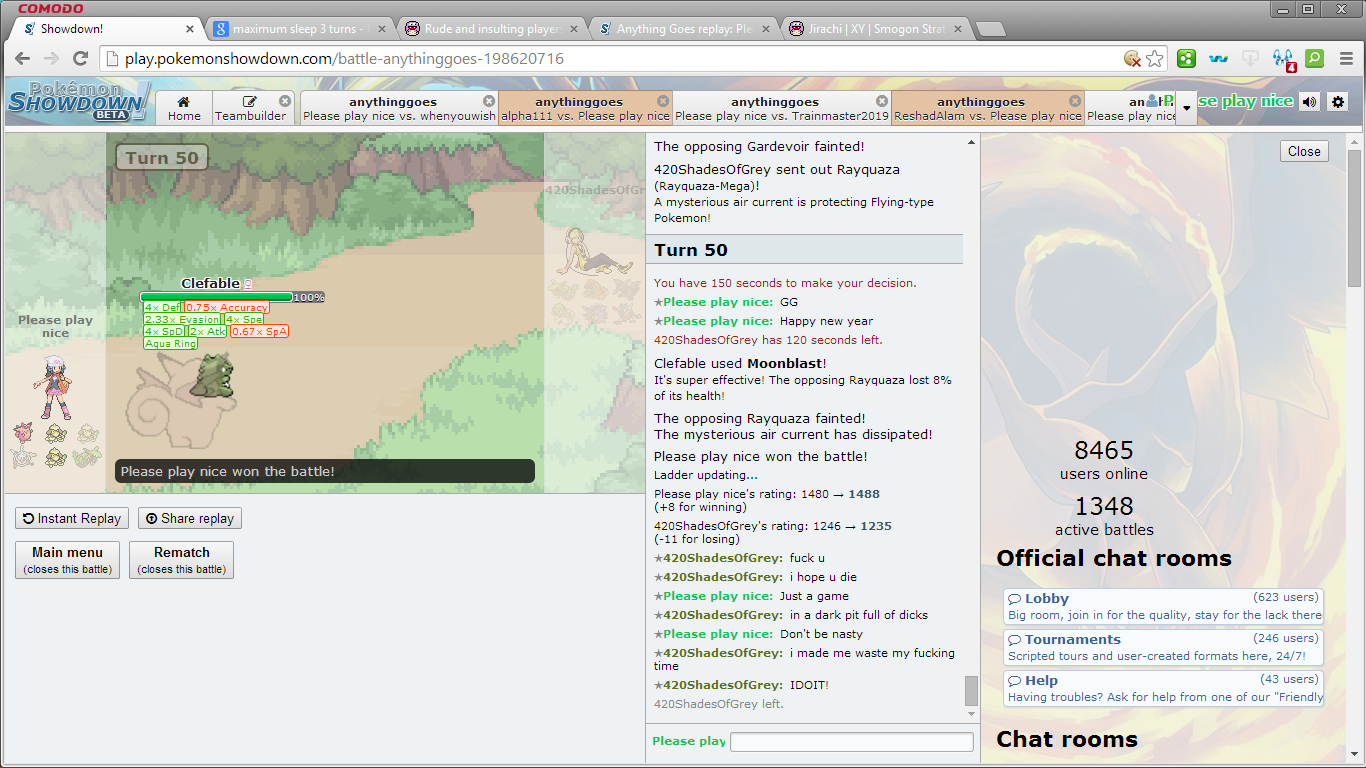Click the Turn 50 battle label
This screenshot has width=1366, height=768.
[x=161, y=157]
